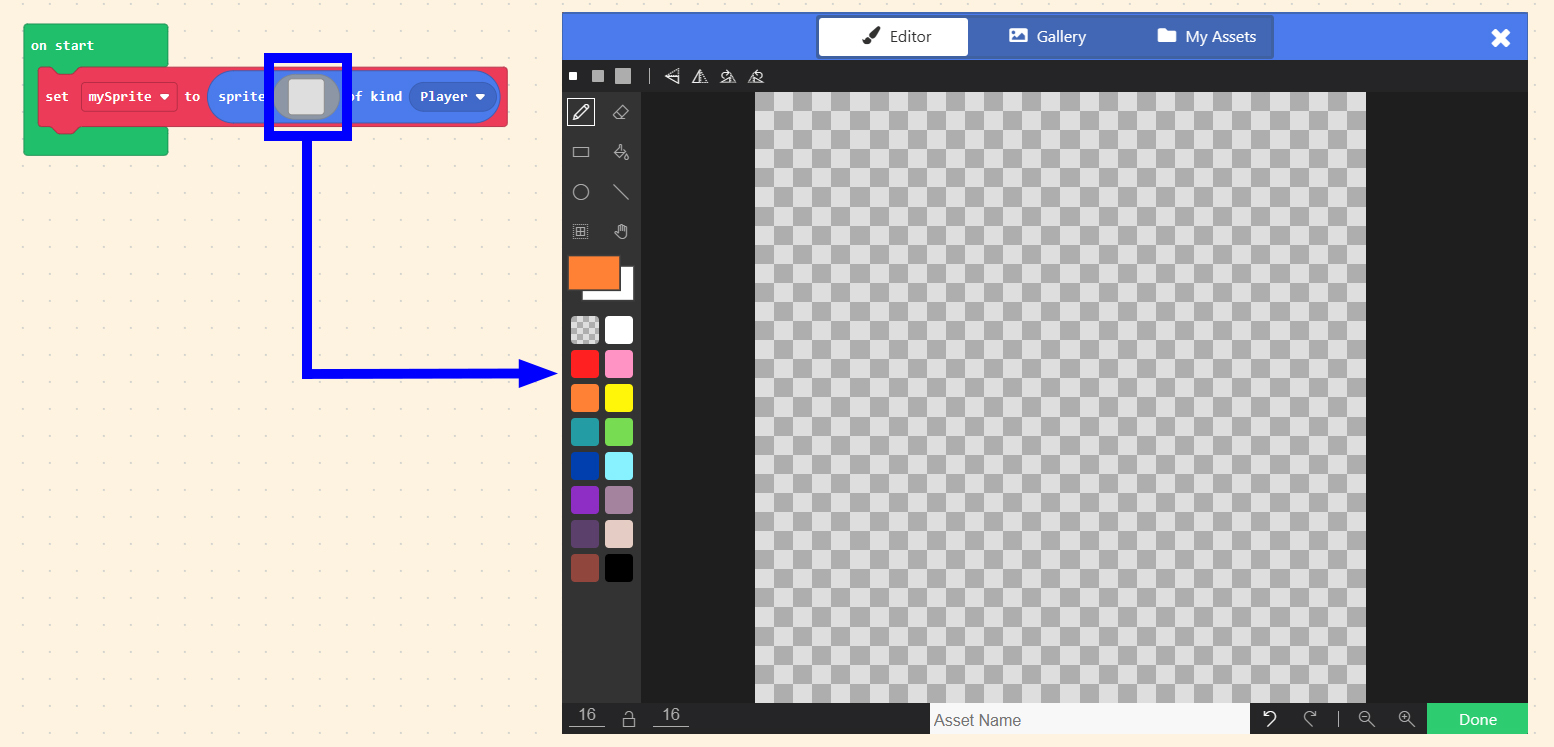Set brush size to smallest square

(573, 76)
